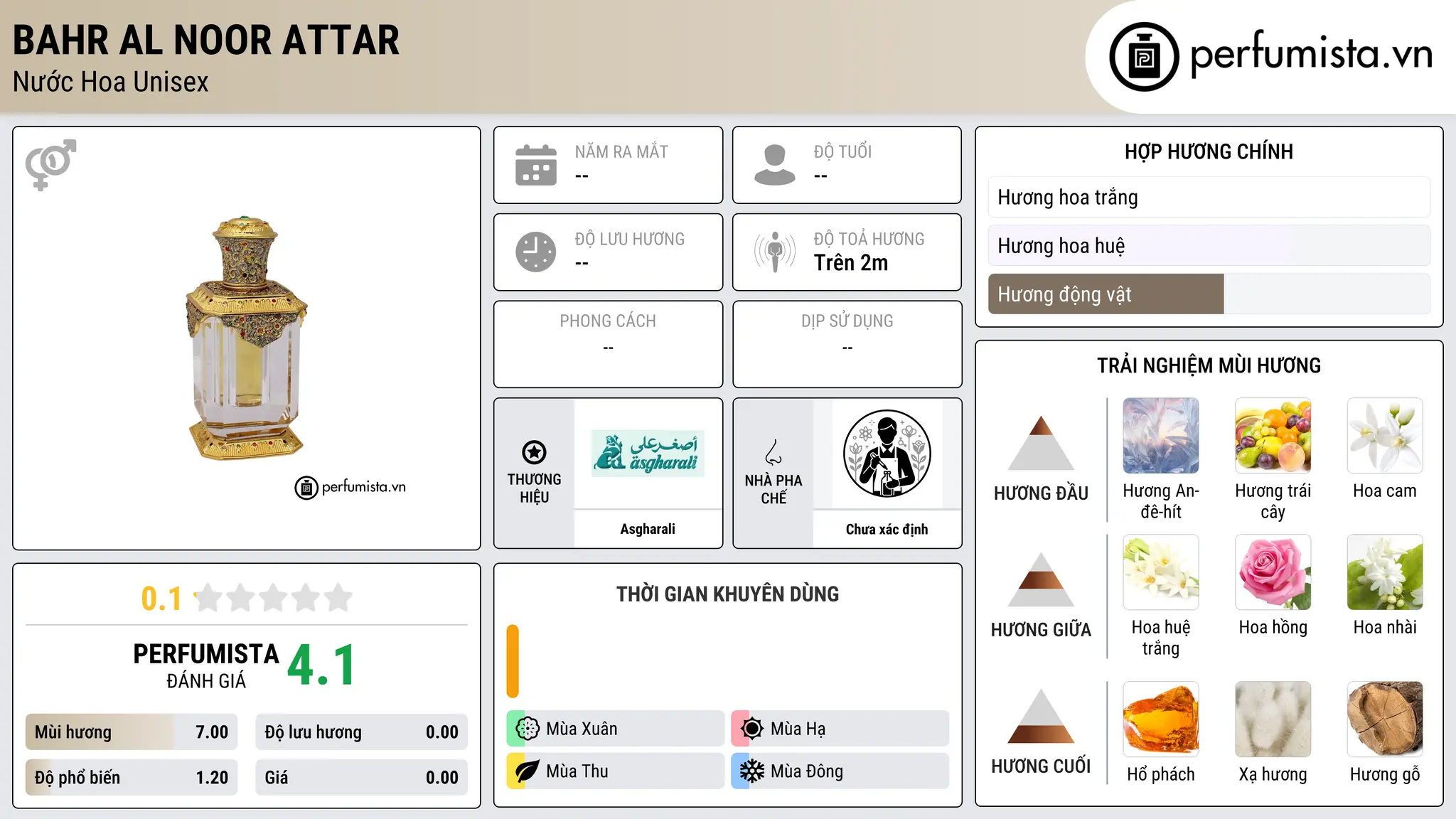Click the person icon beside Độ tuổi
The image size is (1456, 819).
775,165
